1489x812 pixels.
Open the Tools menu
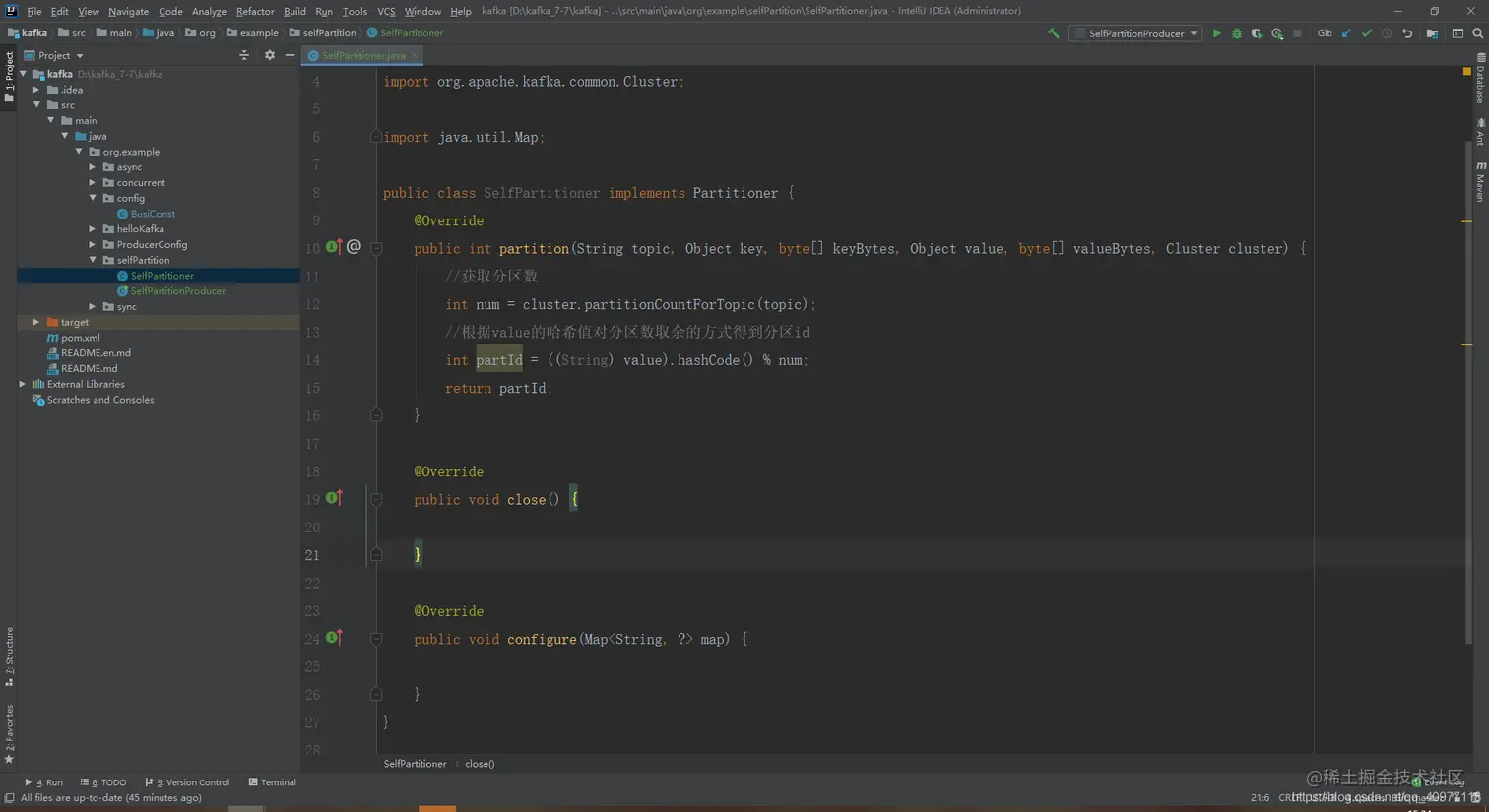point(355,11)
